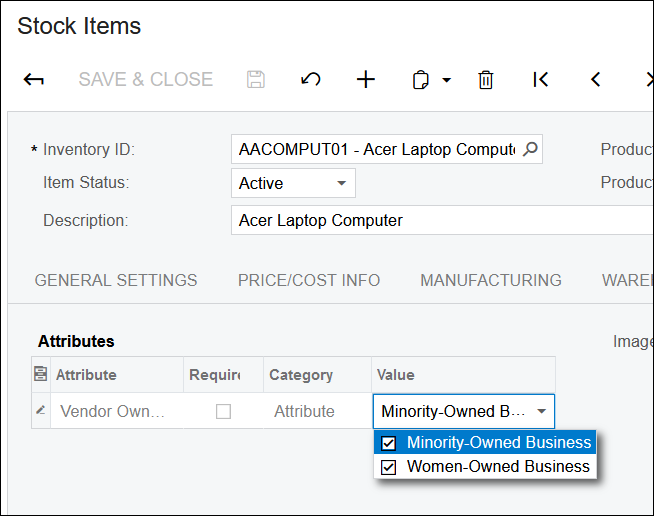654x516 pixels.
Task: Uncheck Women-Owned Business checkbox
Action: point(389,467)
